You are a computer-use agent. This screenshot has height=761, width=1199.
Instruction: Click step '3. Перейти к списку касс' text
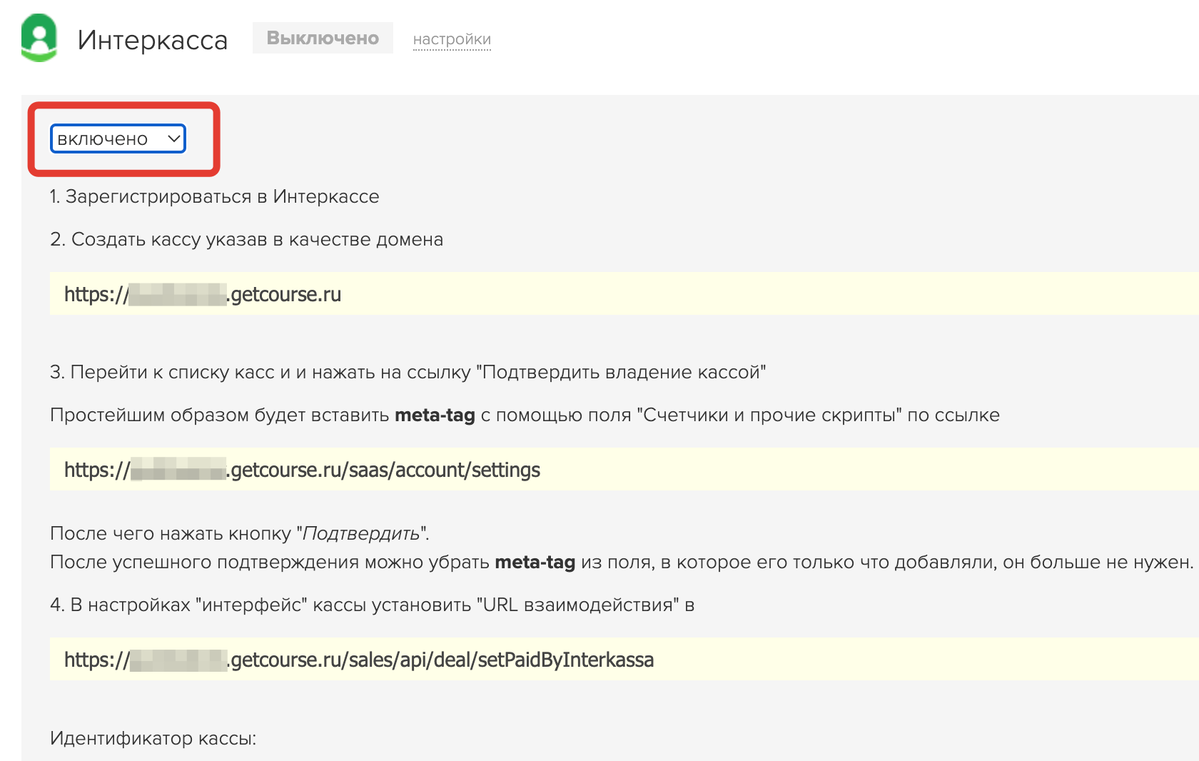click(408, 372)
